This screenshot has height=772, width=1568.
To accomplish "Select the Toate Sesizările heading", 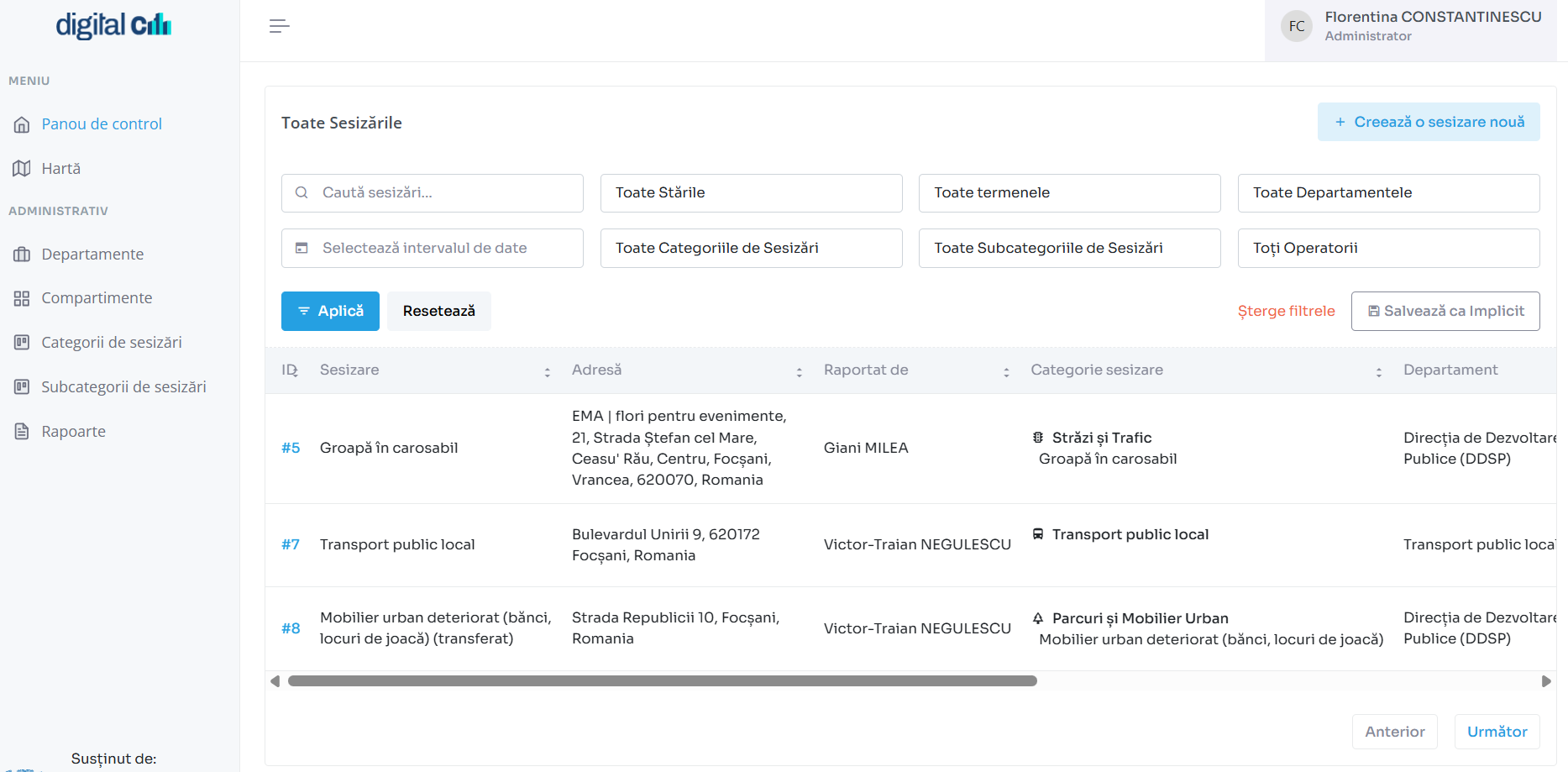I will coord(342,123).
